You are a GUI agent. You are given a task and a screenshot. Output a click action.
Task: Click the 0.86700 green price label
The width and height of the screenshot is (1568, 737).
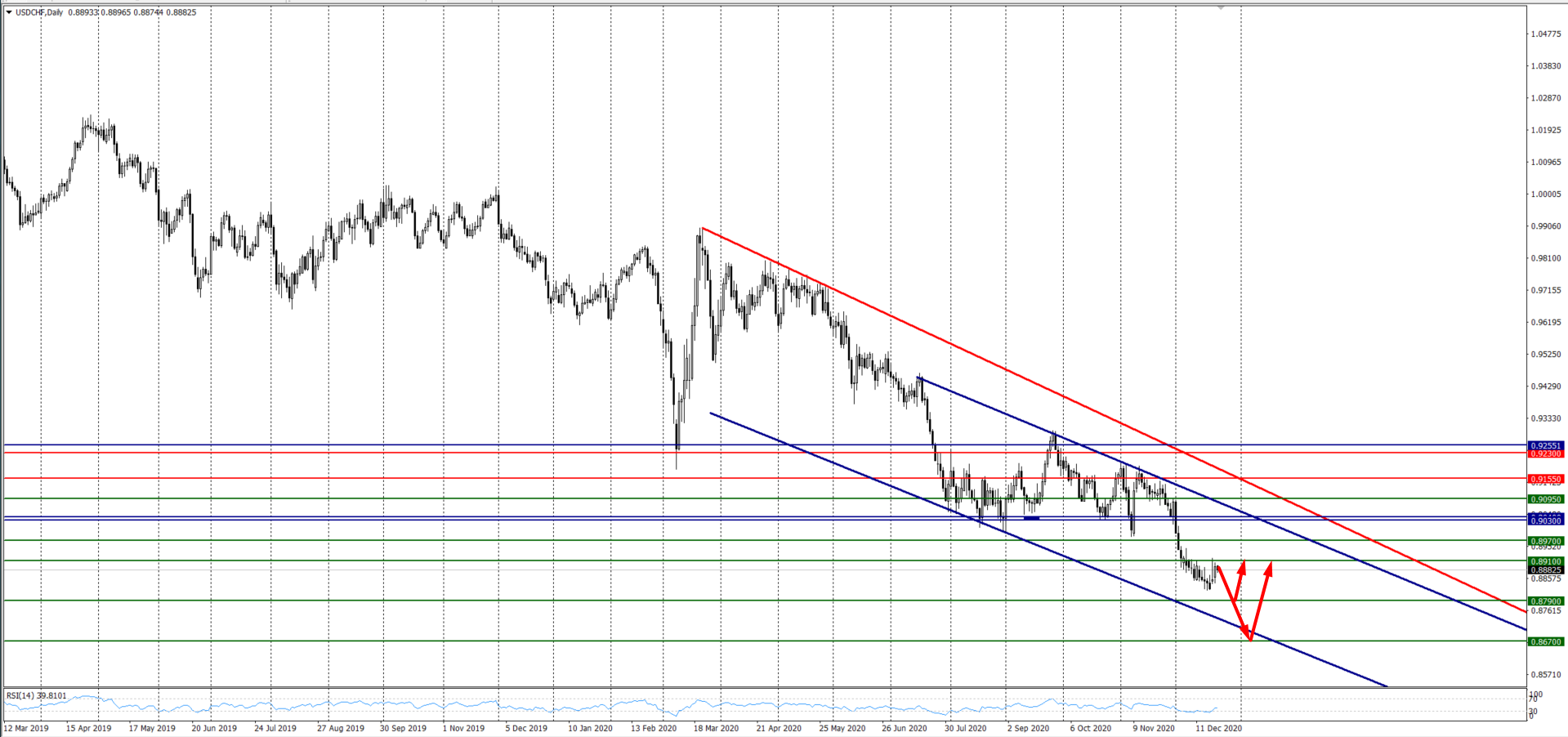[x=1545, y=642]
